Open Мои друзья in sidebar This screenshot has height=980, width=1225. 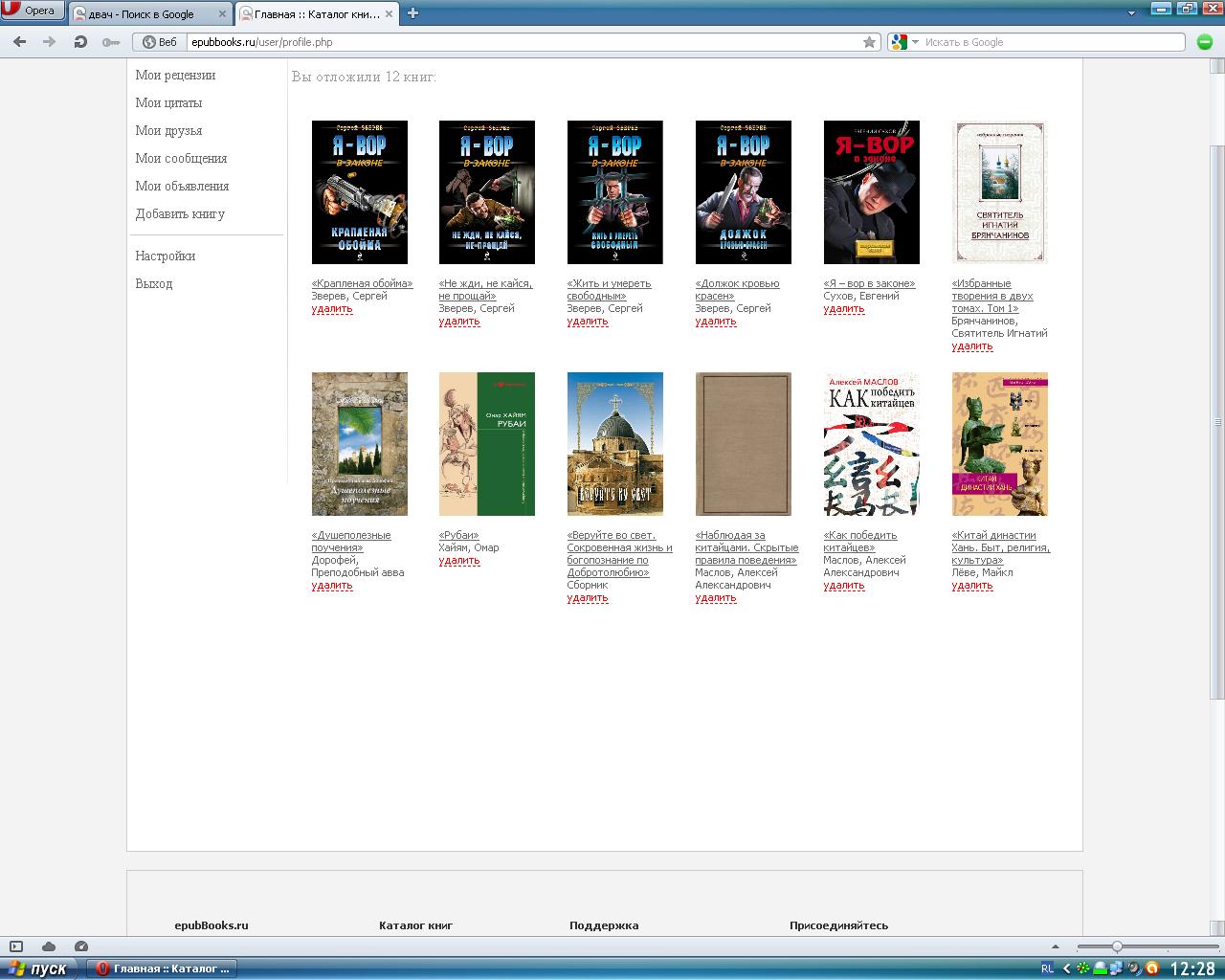pos(168,130)
